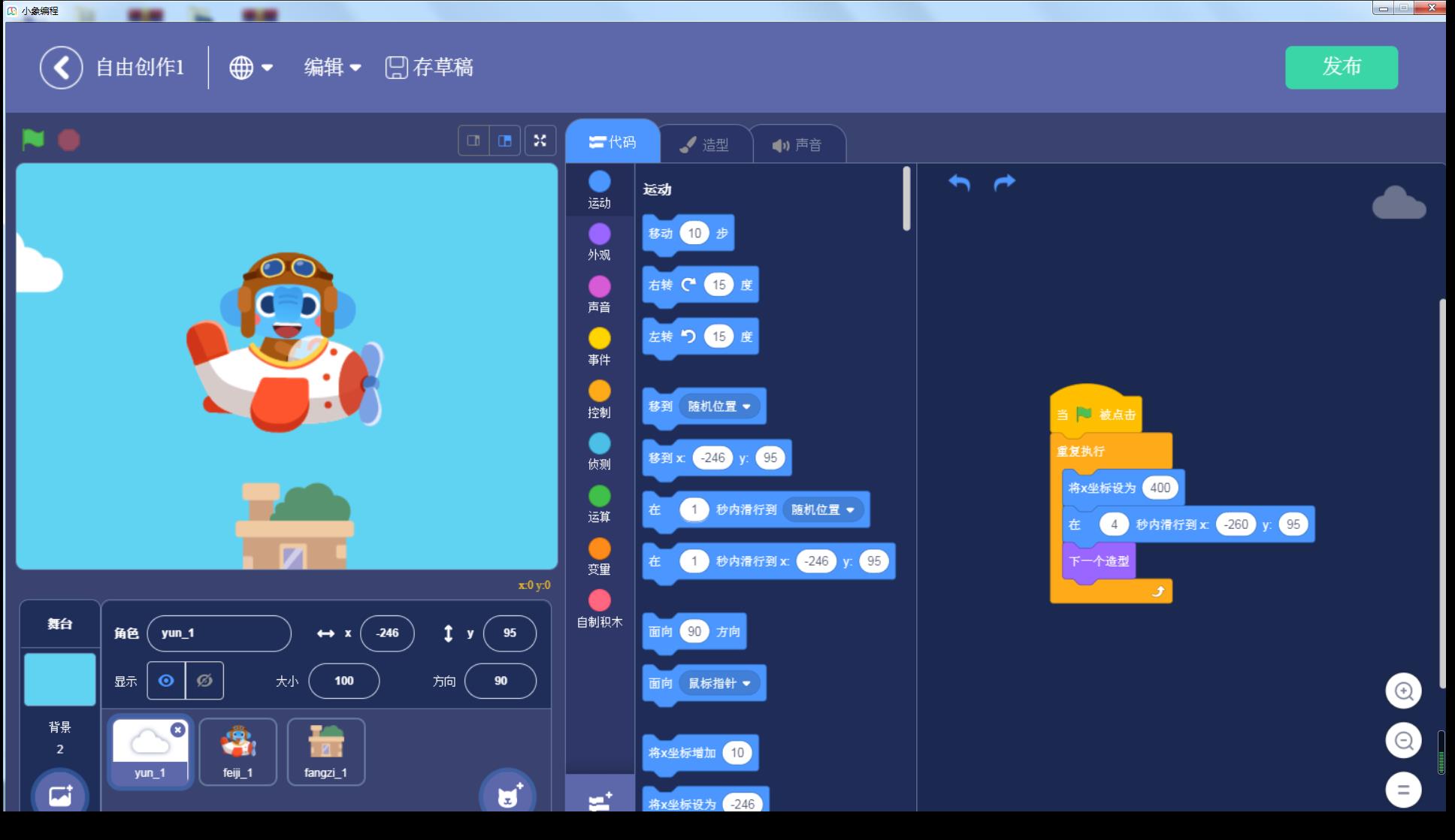Open 随机位置 dropdown in 移到 block

point(719,406)
